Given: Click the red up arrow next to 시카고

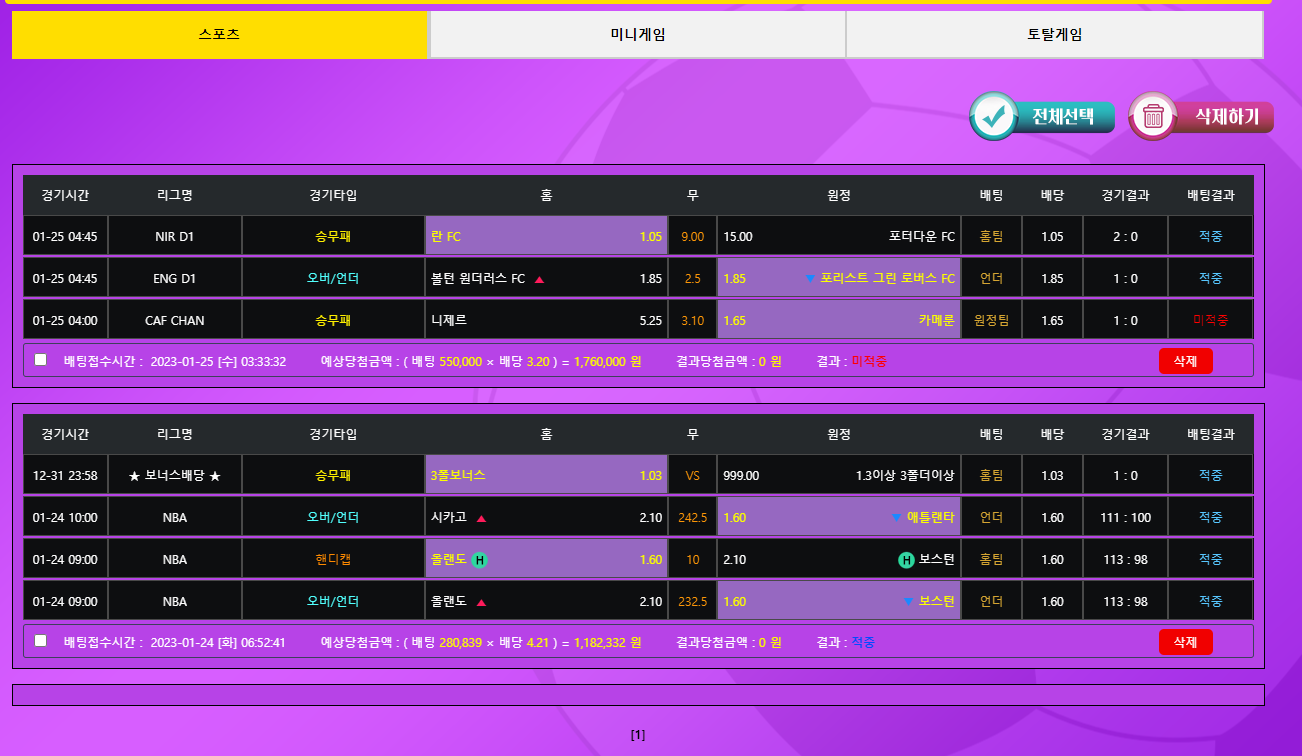Looking at the screenshot, I should click(481, 518).
